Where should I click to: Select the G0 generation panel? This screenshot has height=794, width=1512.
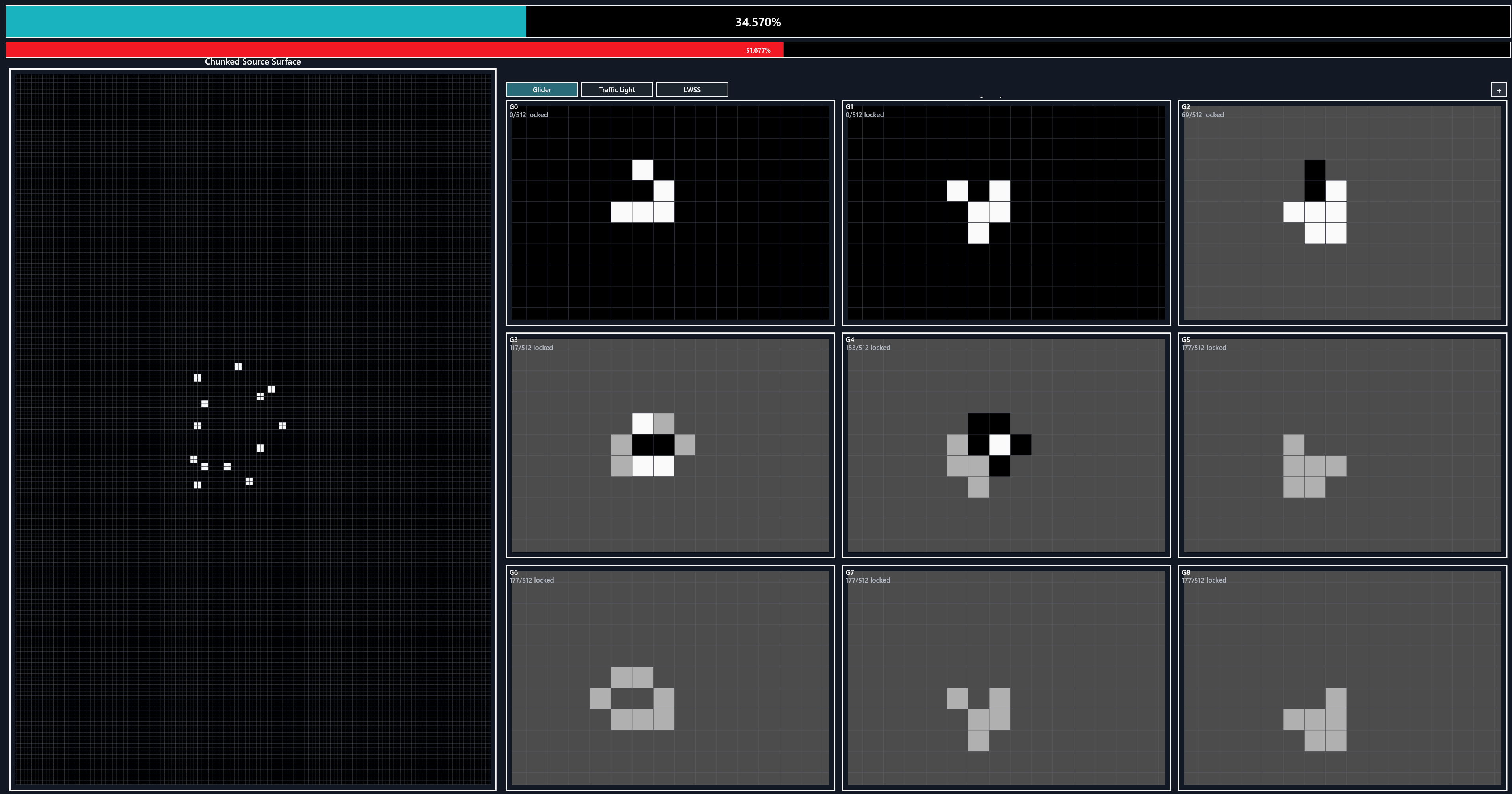tap(670, 213)
